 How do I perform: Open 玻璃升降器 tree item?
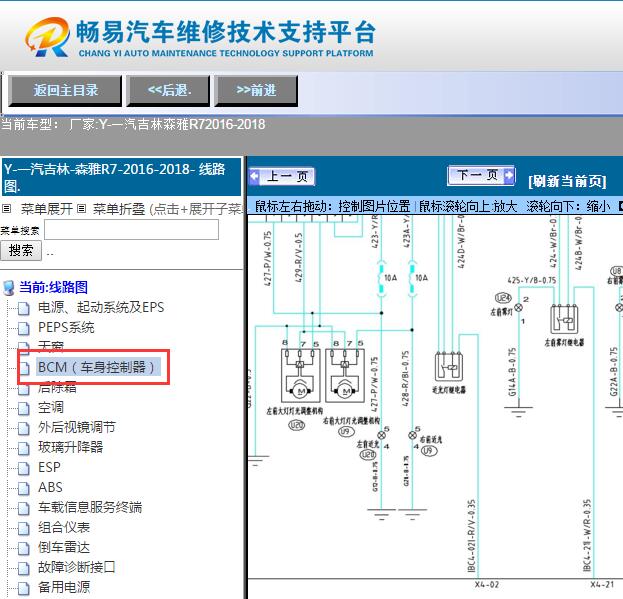click(70, 448)
